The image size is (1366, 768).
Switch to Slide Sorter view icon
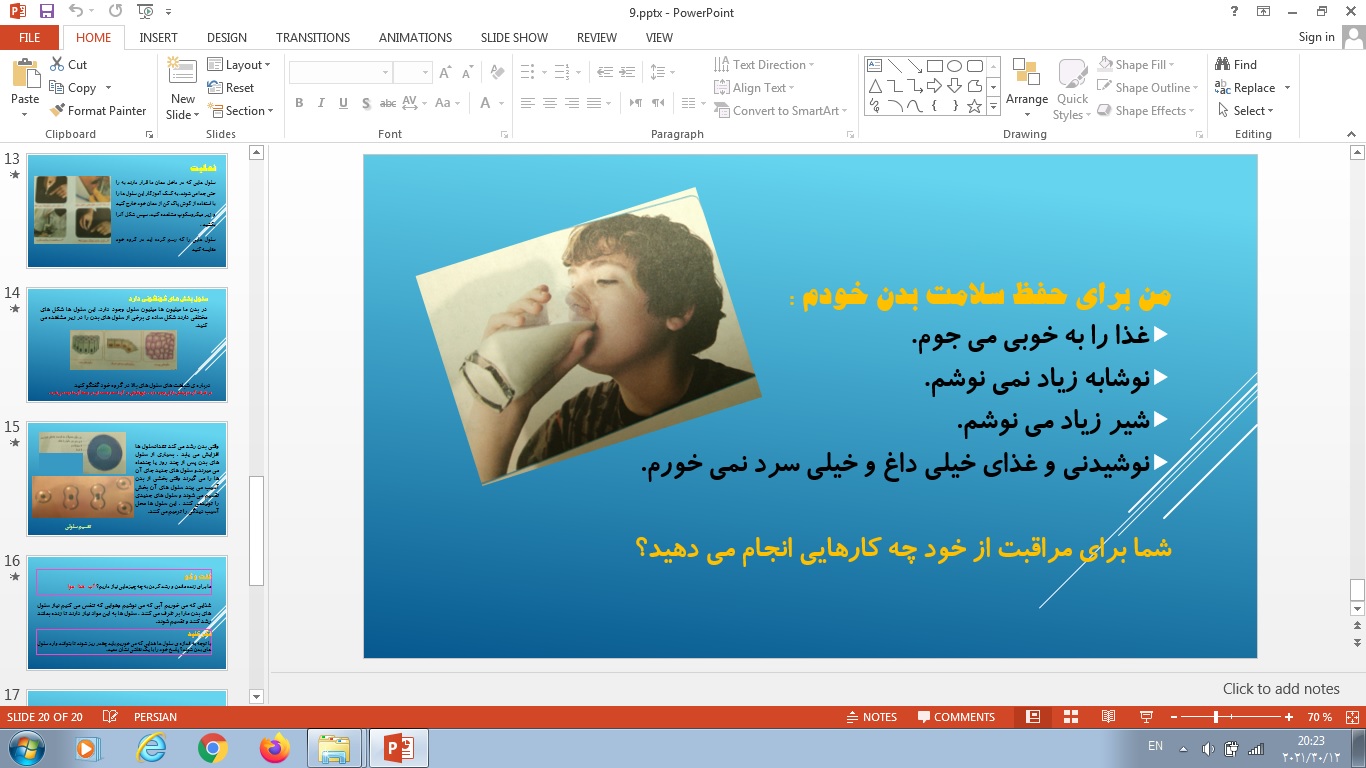click(x=1071, y=717)
